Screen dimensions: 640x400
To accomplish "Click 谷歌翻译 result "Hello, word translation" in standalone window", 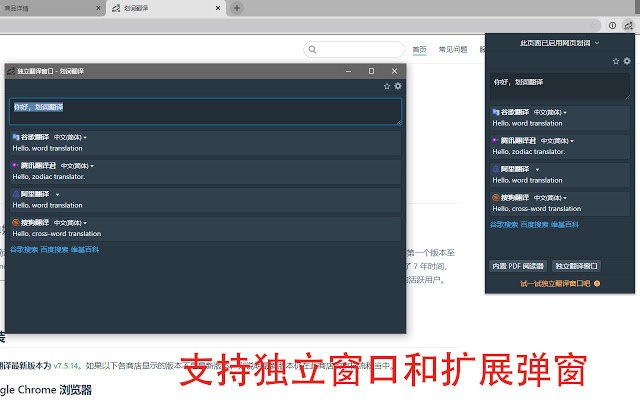I will (47, 149).
